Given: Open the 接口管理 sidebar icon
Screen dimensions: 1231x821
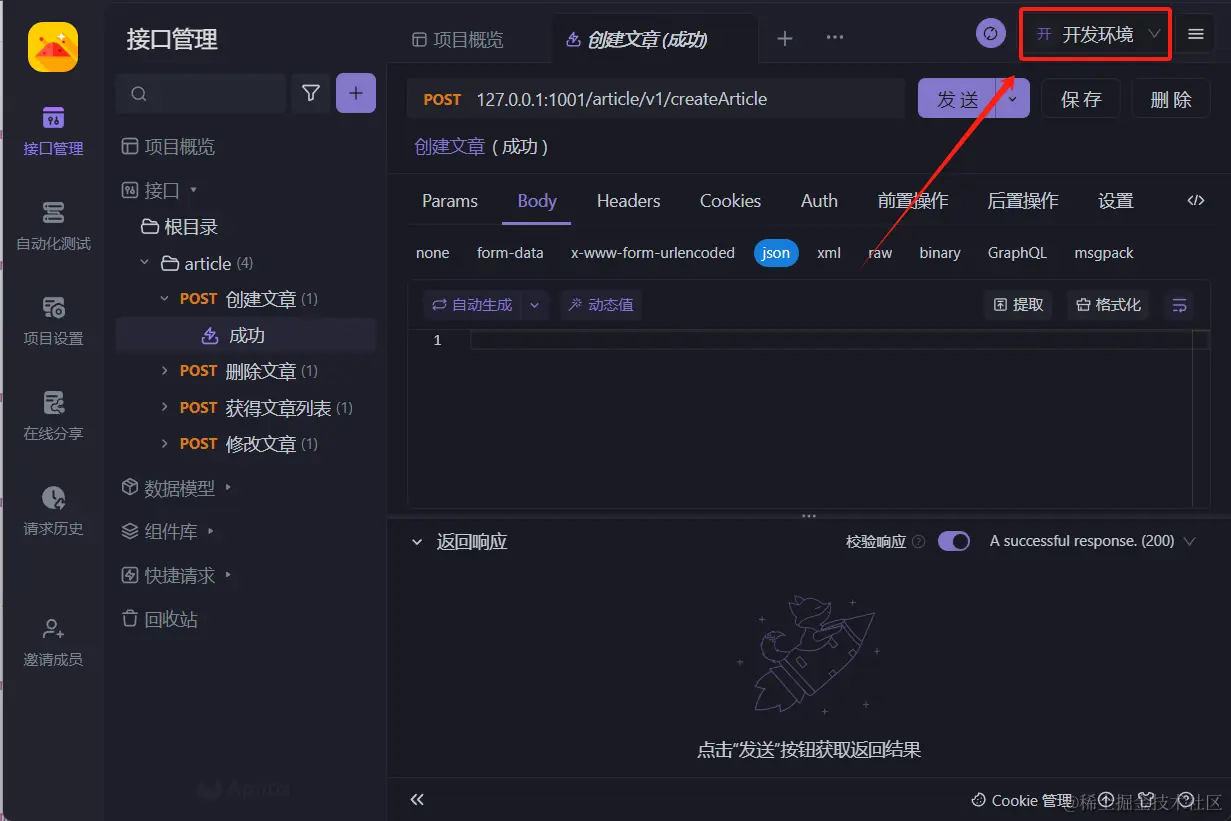Looking at the screenshot, I should click(53, 131).
